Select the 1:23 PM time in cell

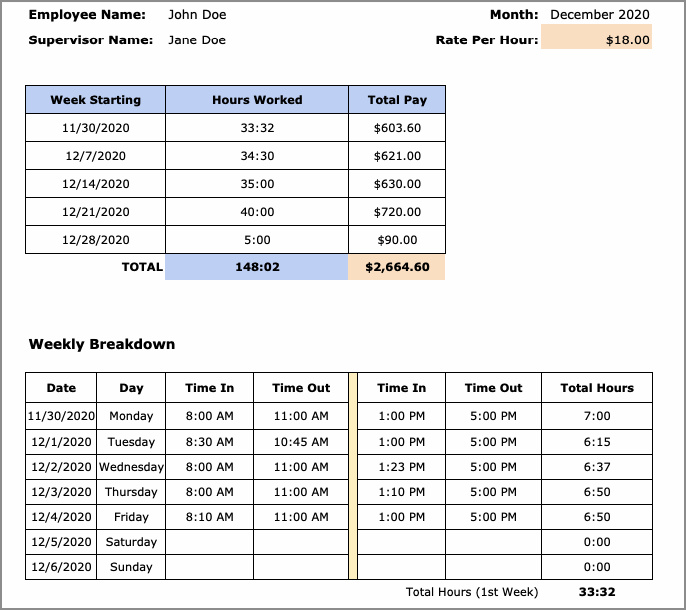coord(402,467)
